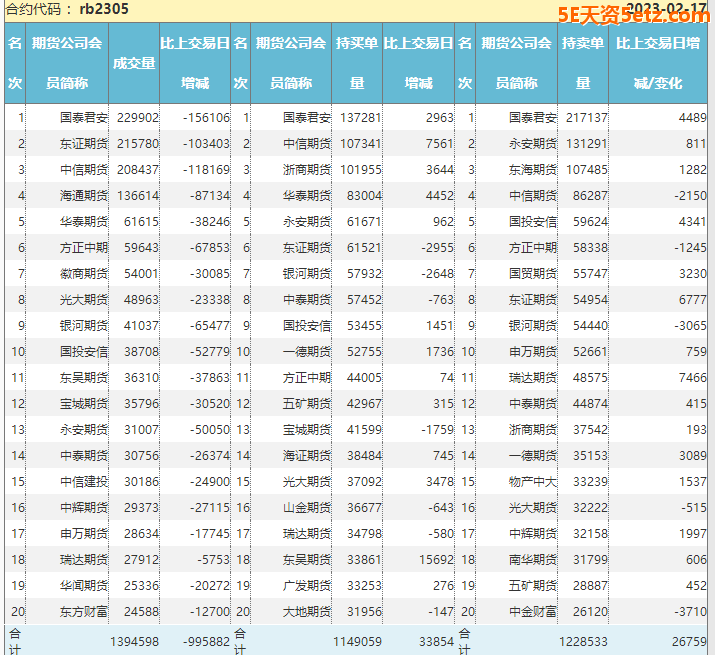Click 申万期货 in the short position ranking
The image size is (715, 655).
(533, 352)
